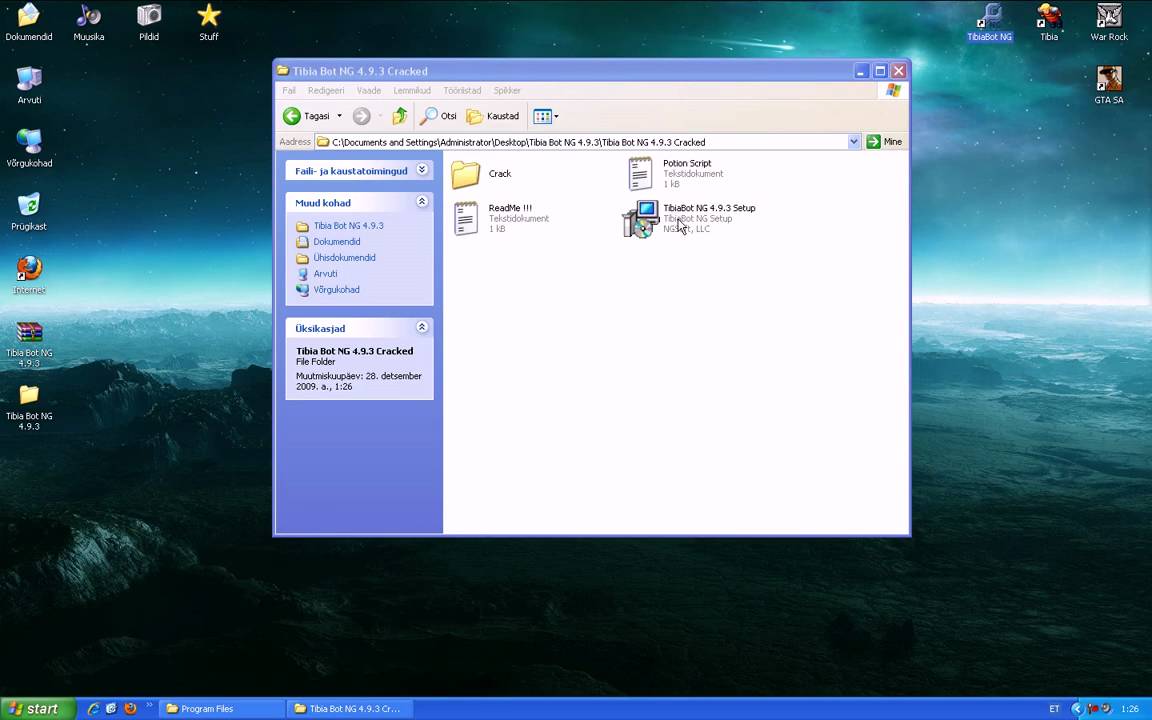Select the TibiaBot NG desktop shortcut
This screenshot has width=1152, height=720.
989,22
